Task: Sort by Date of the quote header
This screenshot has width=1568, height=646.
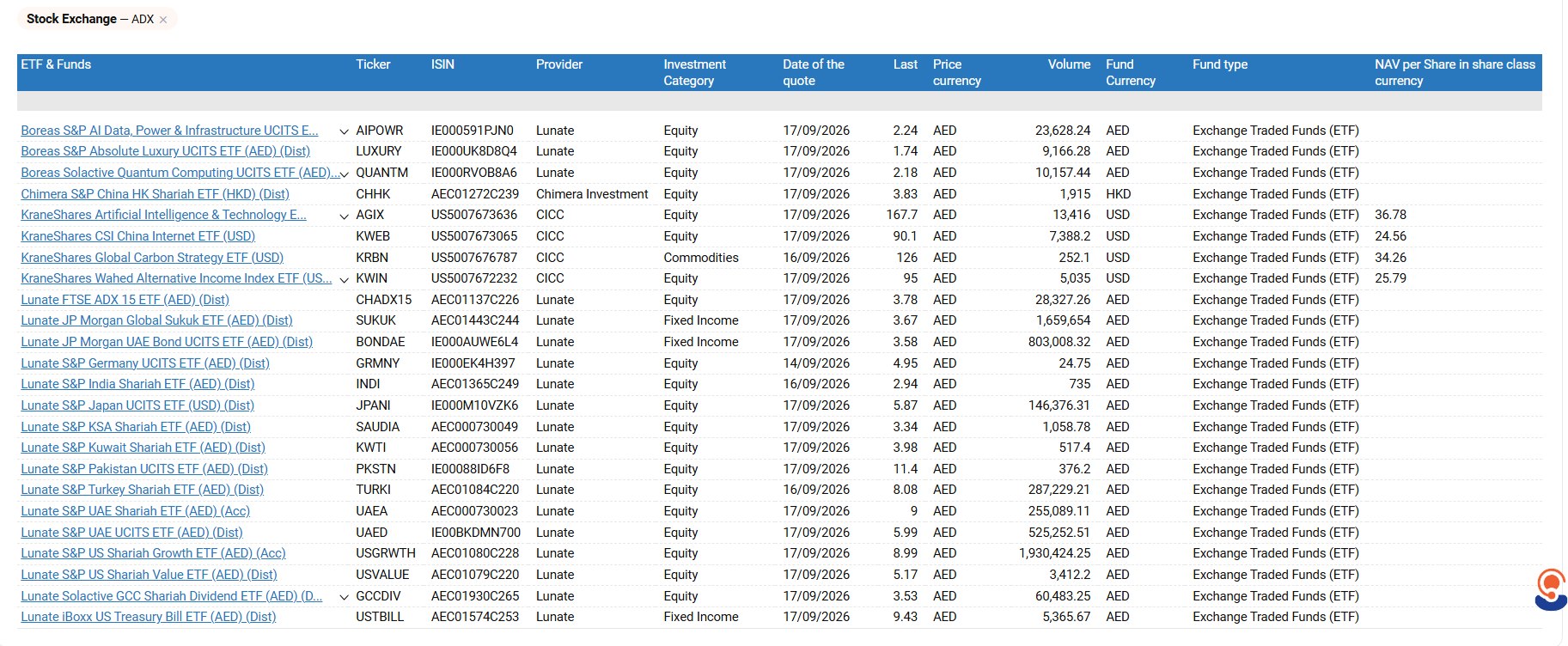Action: 813,72
